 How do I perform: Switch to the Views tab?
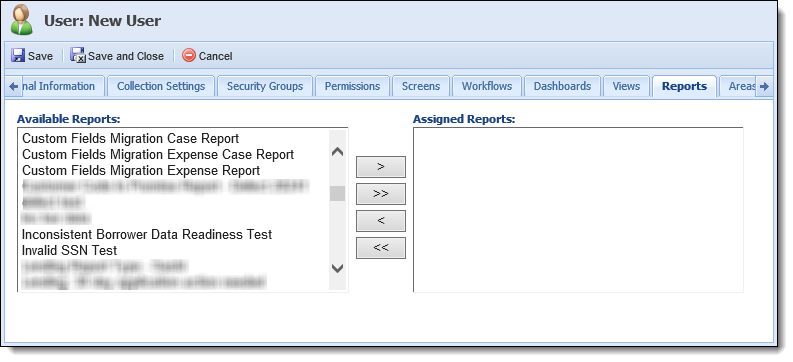coord(626,86)
